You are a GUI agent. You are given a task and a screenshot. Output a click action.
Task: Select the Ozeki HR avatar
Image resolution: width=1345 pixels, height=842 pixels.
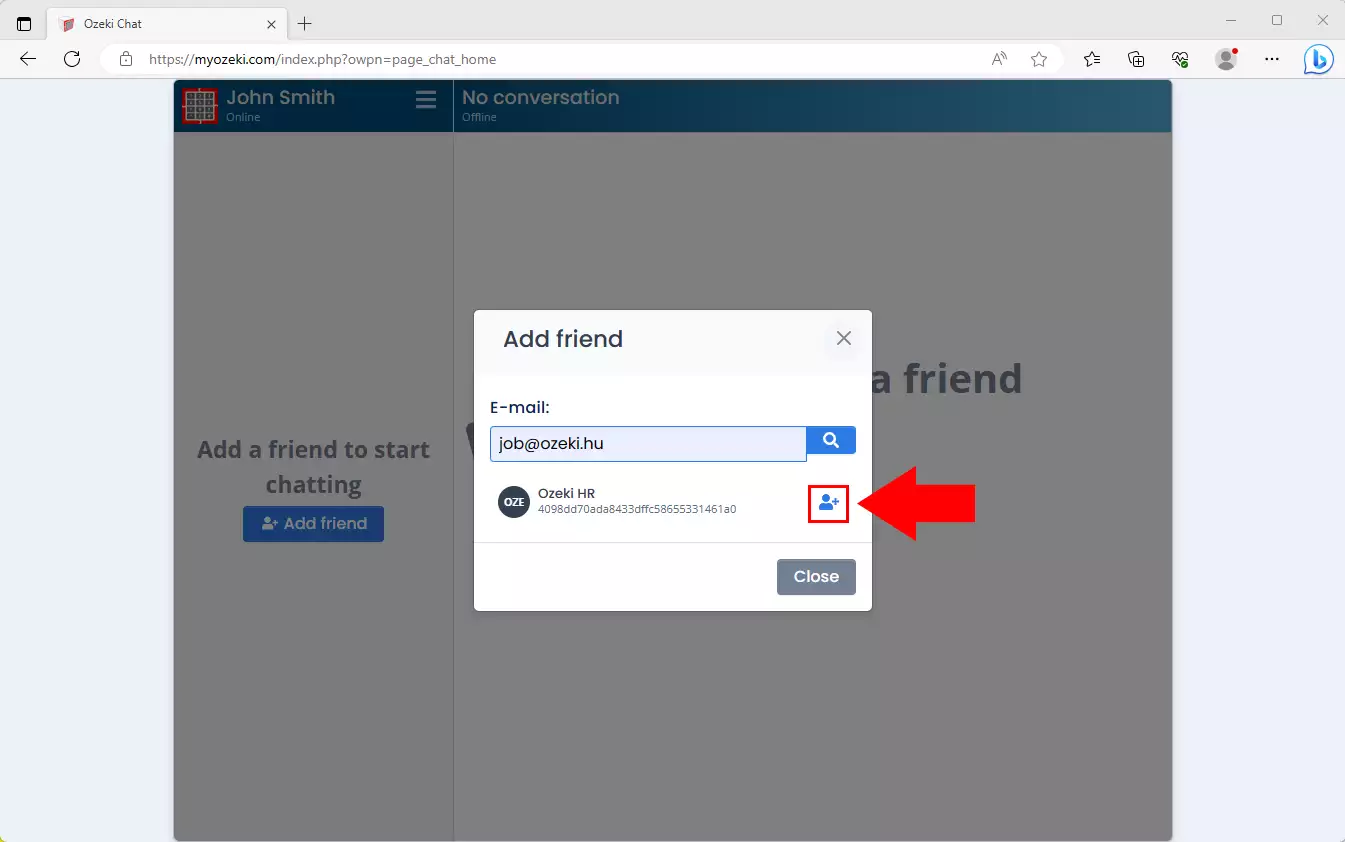pos(514,502)
